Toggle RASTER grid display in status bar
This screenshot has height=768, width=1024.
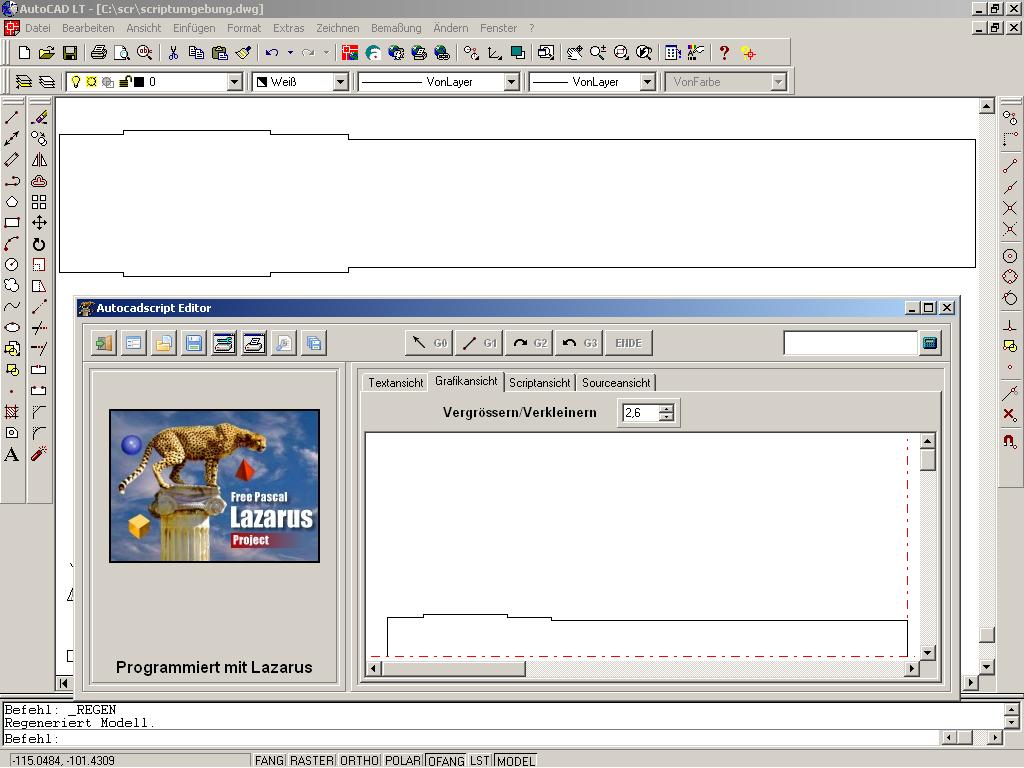(311, 761)
